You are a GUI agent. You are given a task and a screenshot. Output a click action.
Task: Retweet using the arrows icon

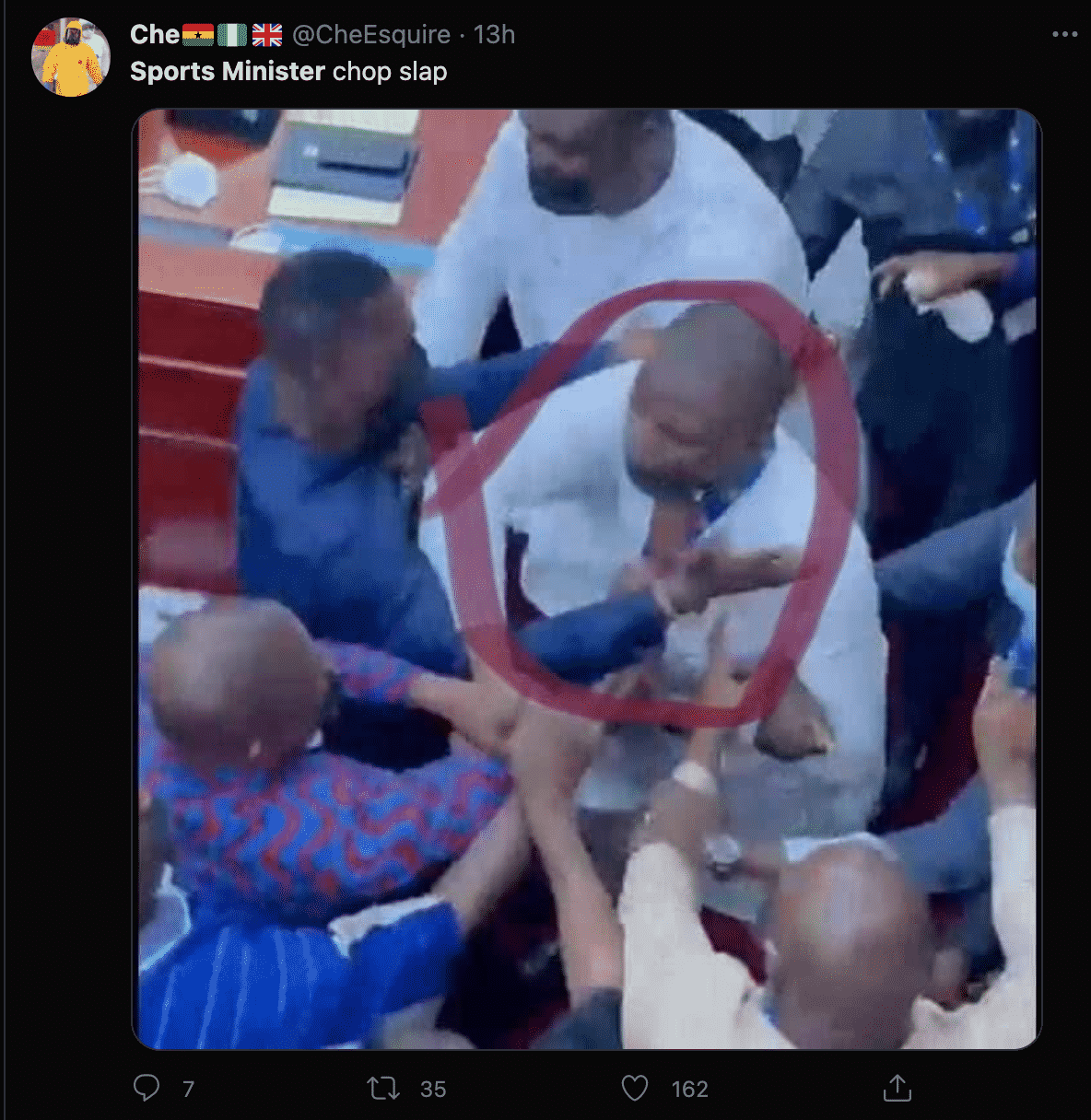[x=383, y=1089]
